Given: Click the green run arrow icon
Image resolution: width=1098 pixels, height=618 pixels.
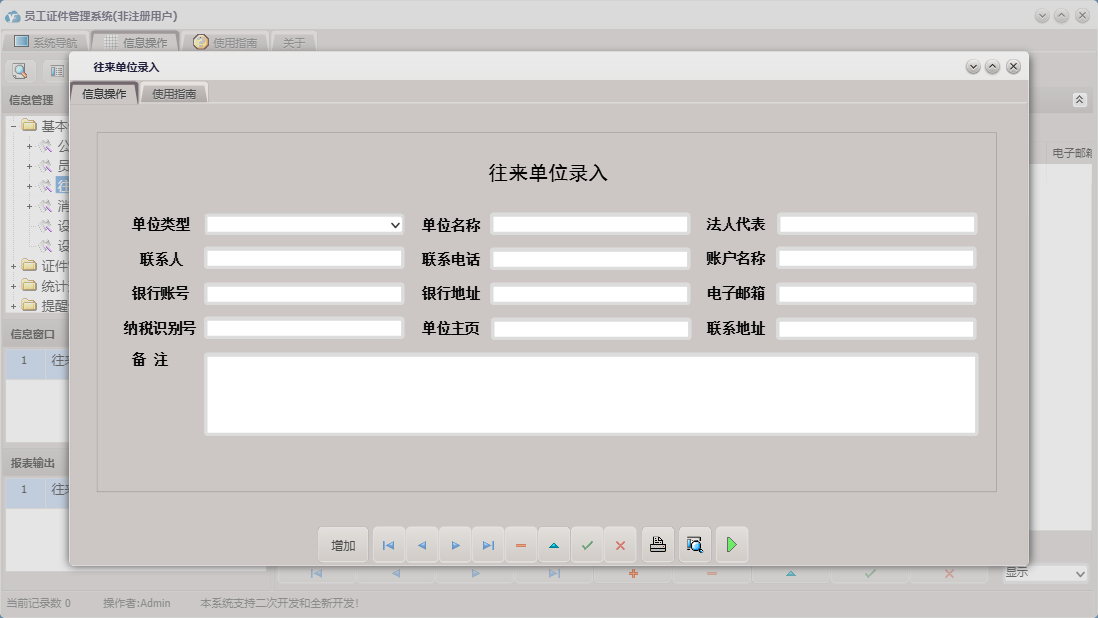Looking at the screenshot, I should [x=731, y=544].
